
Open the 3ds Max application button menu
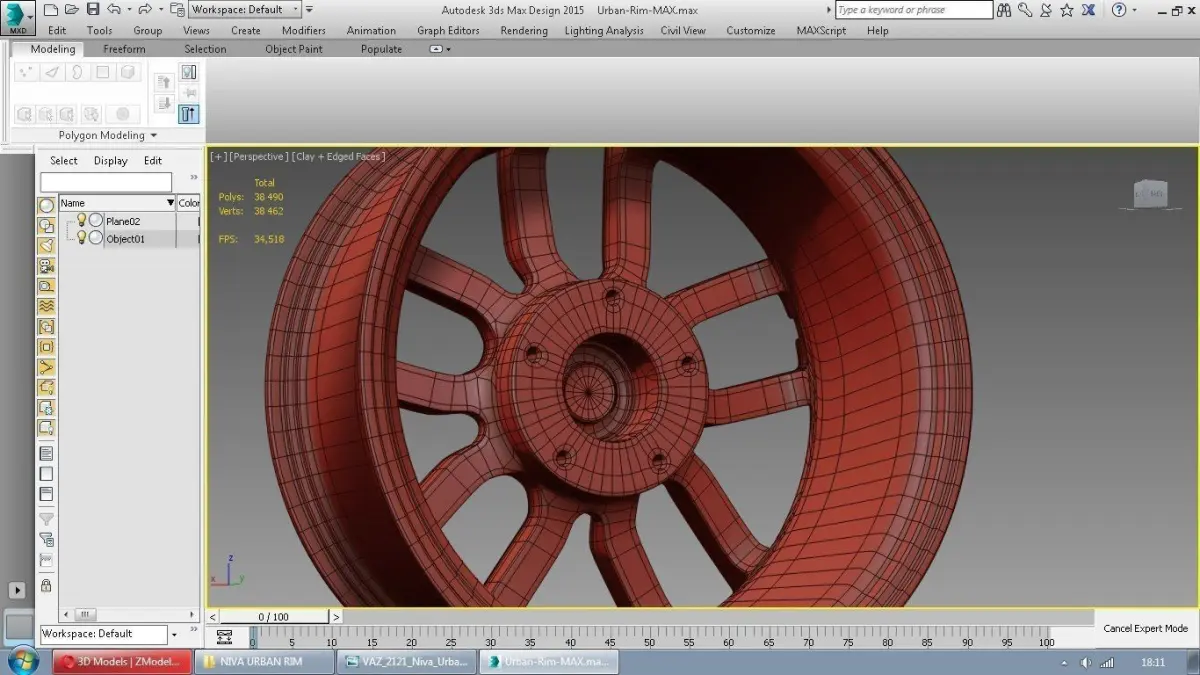tap(18, 18)
